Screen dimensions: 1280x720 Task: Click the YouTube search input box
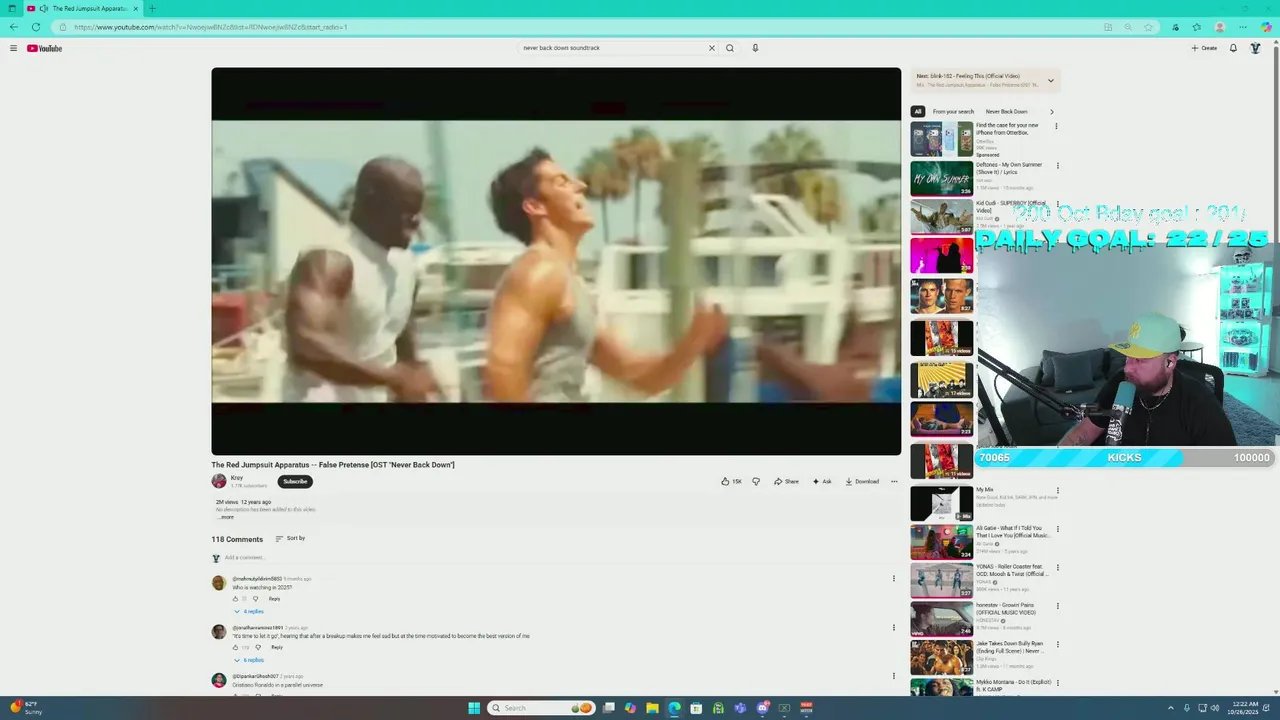(x=612, y=48)
